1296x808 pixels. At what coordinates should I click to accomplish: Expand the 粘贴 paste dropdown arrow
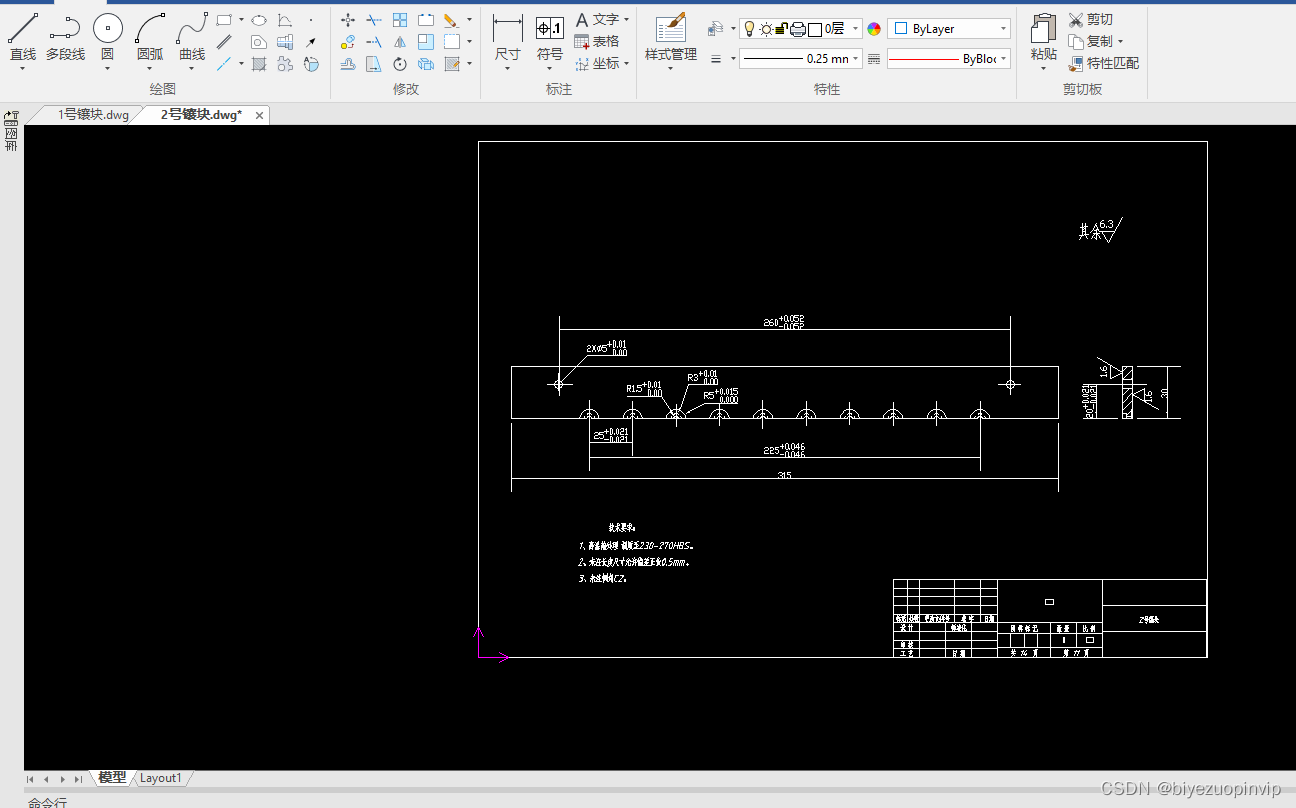point(1043,69)
